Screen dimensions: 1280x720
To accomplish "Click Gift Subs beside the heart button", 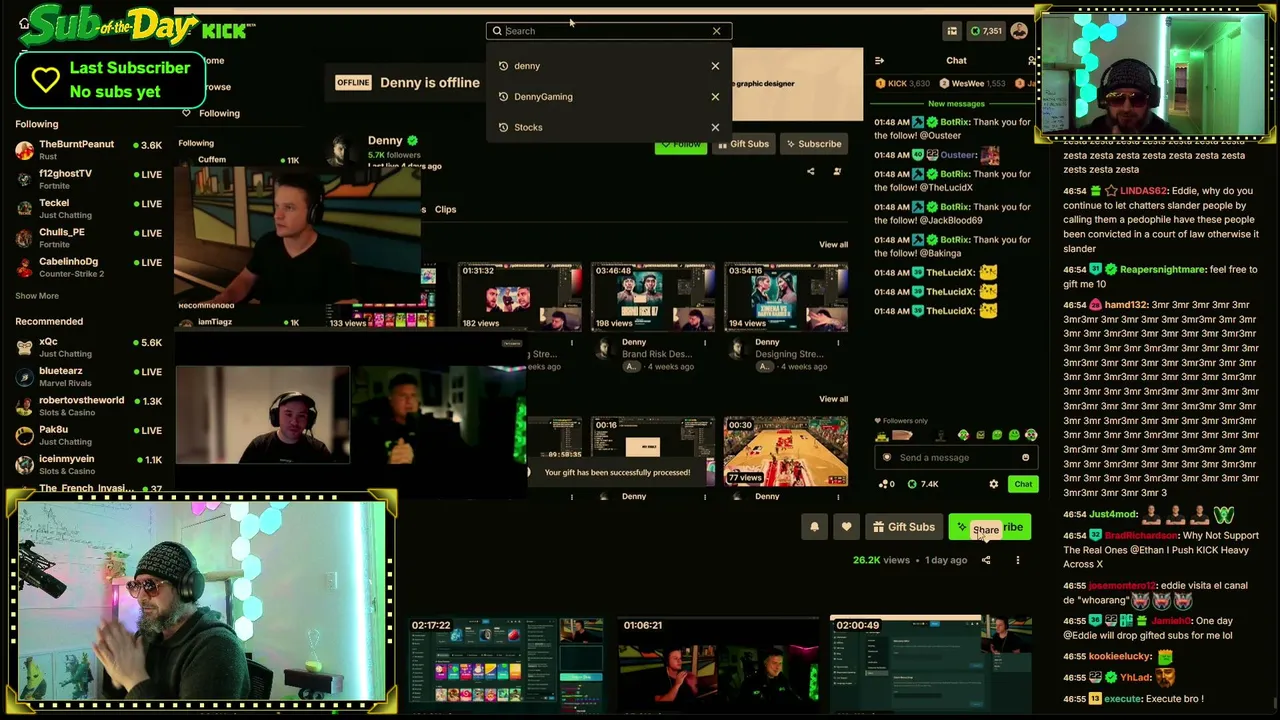I will (x=903, y=527).
